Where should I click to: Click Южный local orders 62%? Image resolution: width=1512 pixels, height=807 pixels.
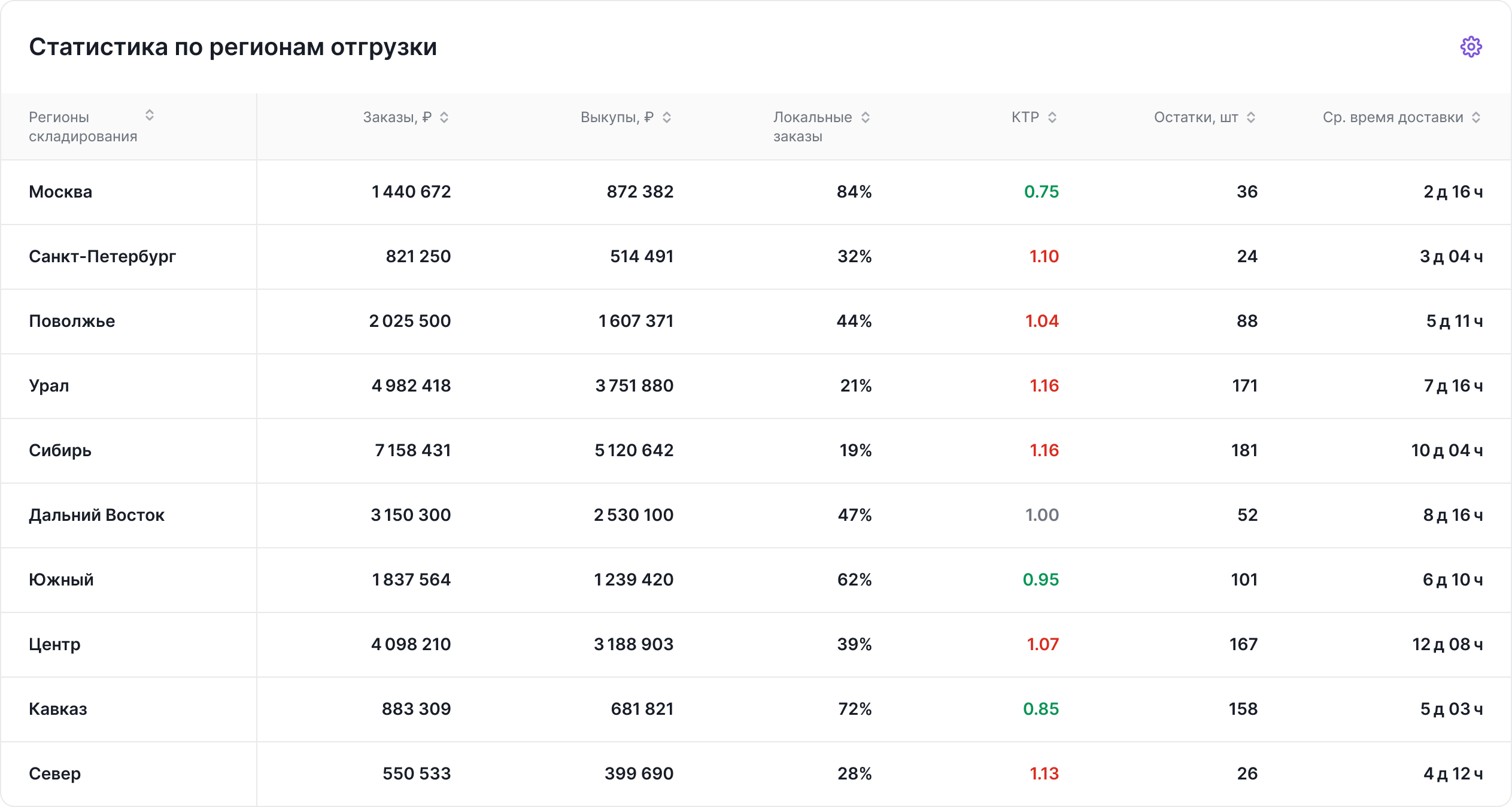pos(855,580)
